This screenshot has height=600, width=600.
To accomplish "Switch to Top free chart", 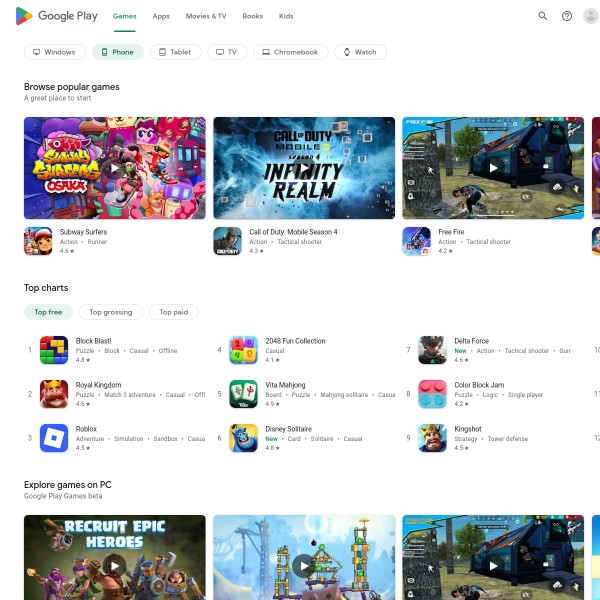I will tap(48, 312).
